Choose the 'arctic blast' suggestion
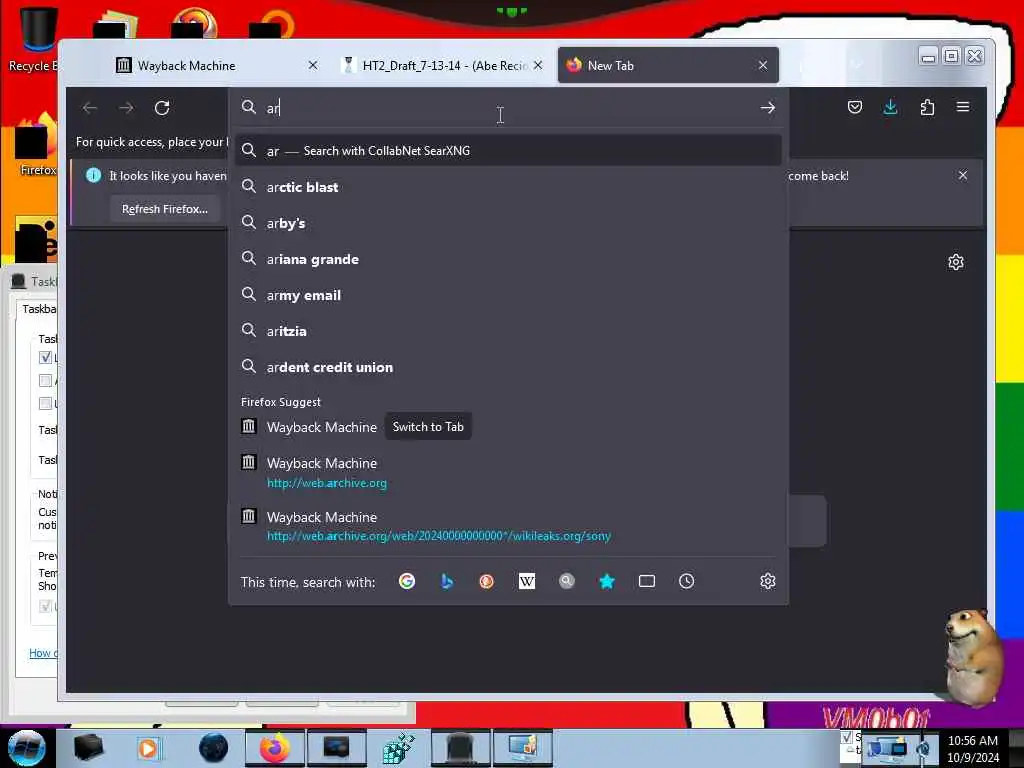Viewport: 1024px width, 768px height. 508,187
